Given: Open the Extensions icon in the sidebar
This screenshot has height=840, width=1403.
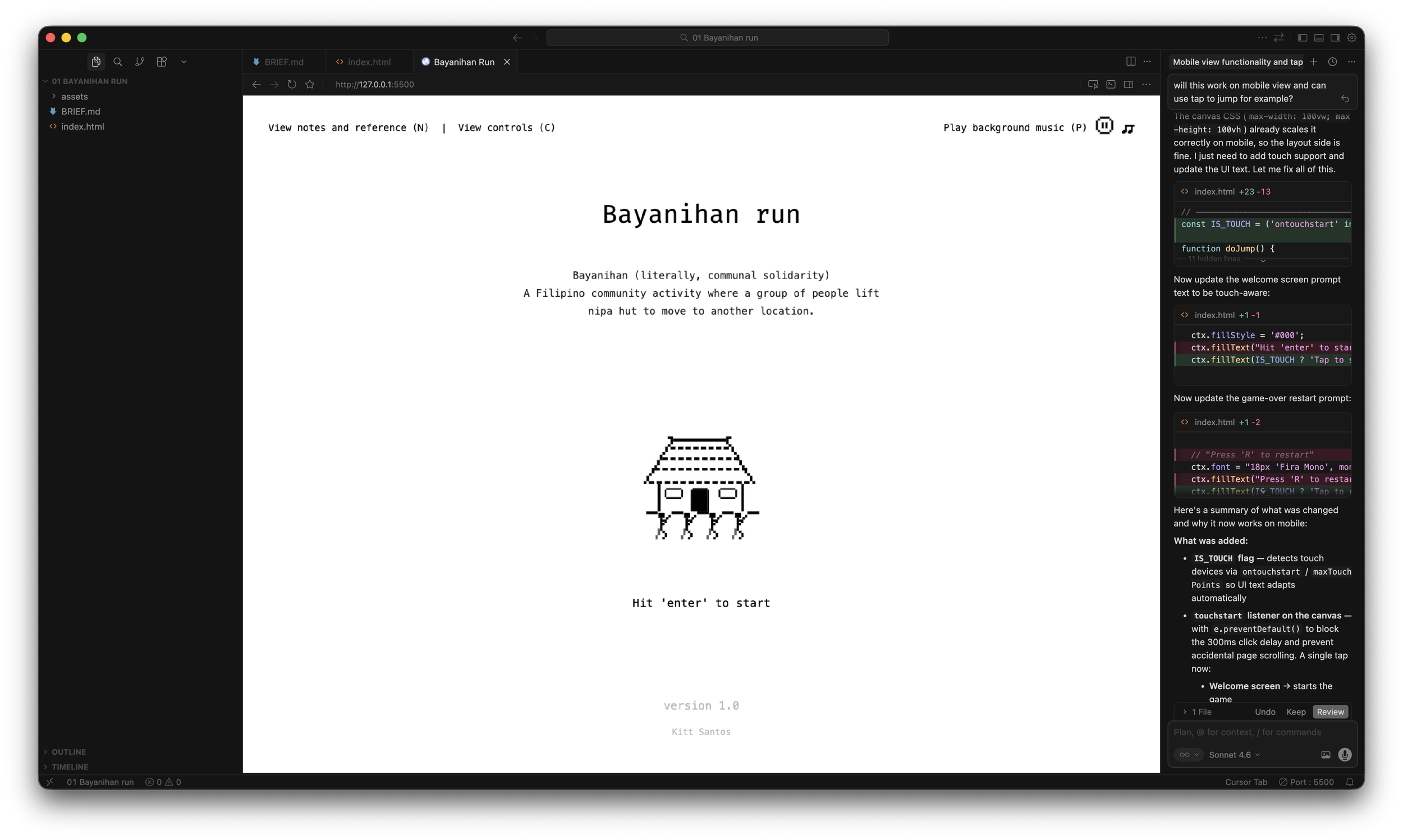Looking at the screenshot, I should pos(162,62).
